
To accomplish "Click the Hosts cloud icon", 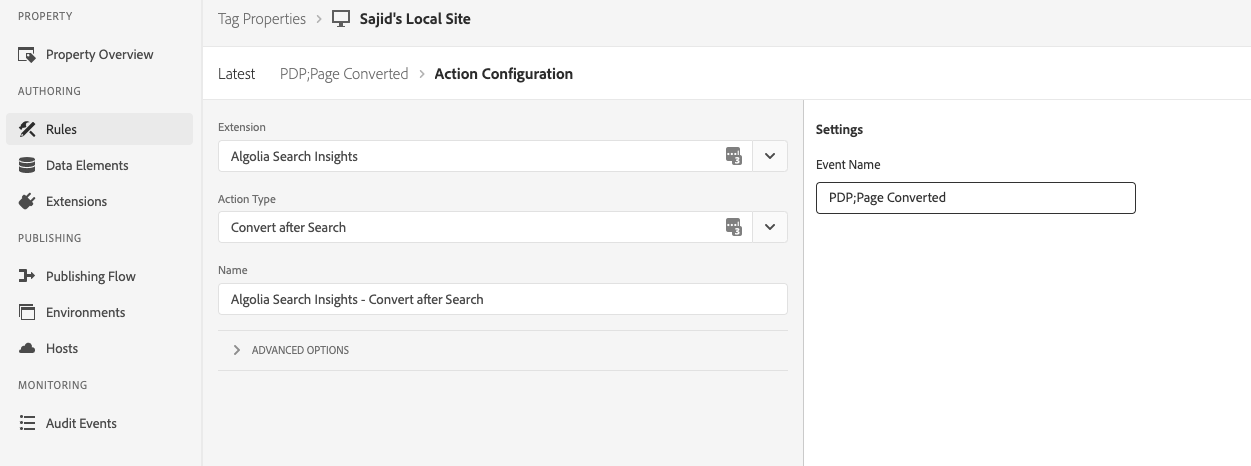I will 27,348.
